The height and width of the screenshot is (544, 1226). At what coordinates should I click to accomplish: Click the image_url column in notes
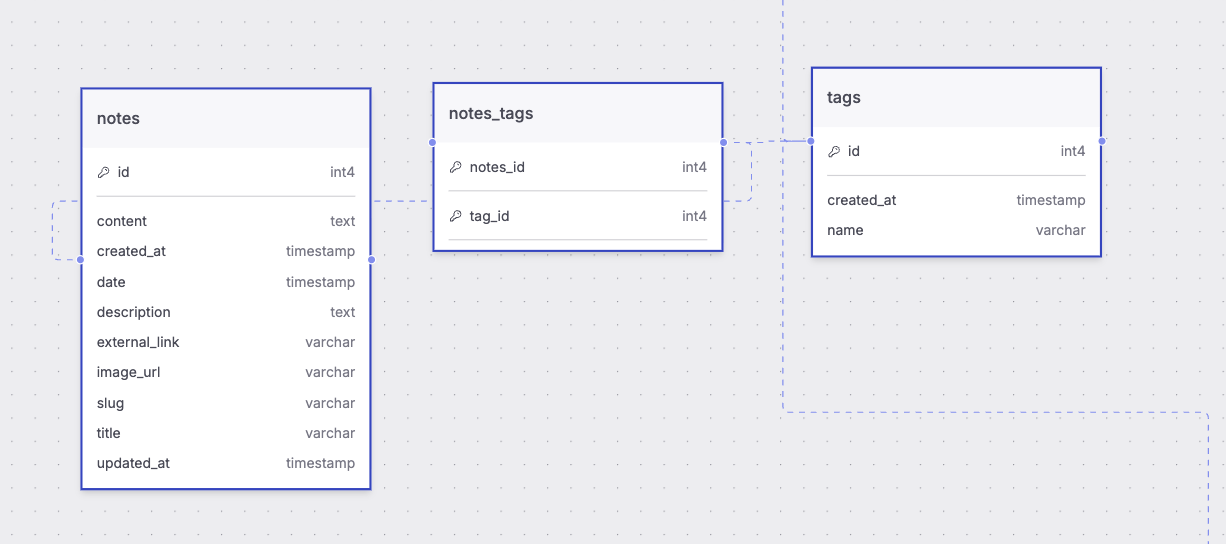pos(226,372)
